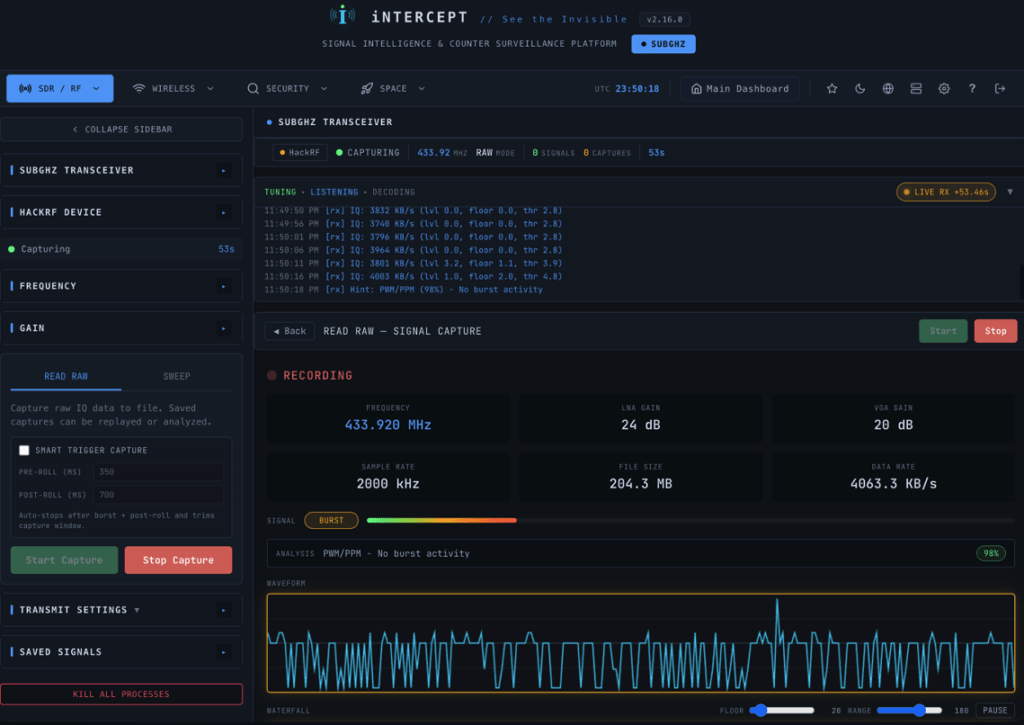Click the star favorites icon in the header

831,88
